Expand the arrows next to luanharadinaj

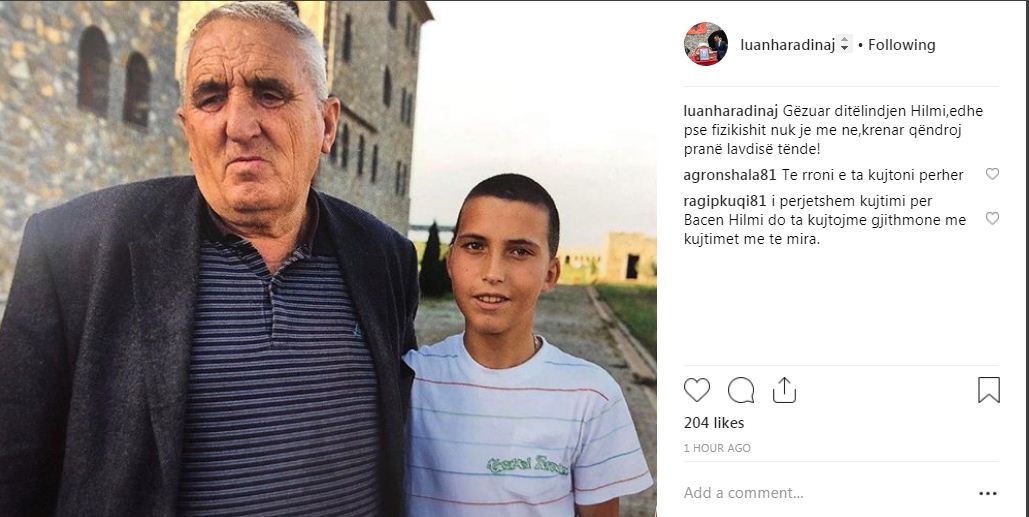coord(845,45)
